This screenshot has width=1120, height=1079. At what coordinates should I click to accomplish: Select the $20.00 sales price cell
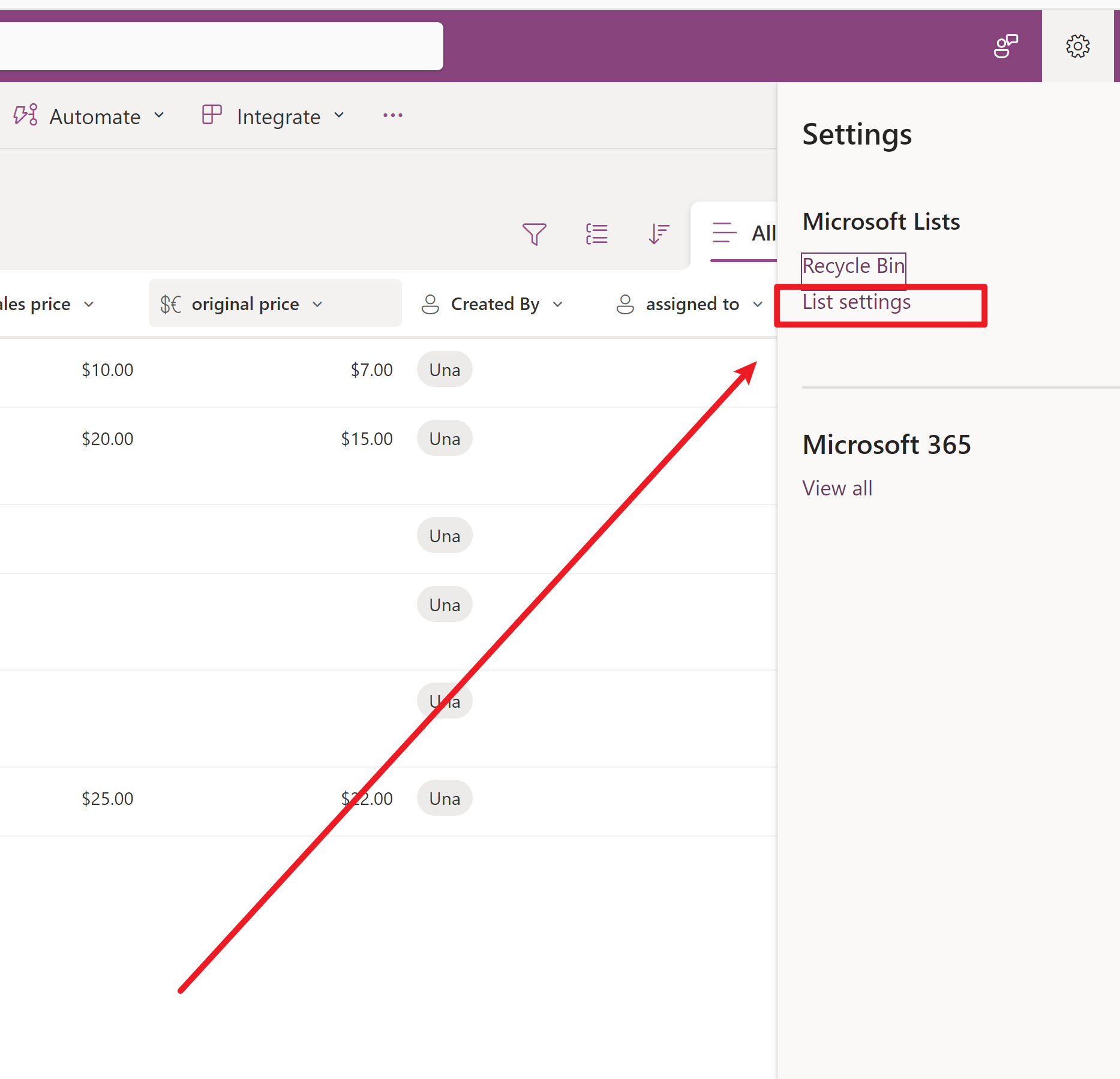107,439
